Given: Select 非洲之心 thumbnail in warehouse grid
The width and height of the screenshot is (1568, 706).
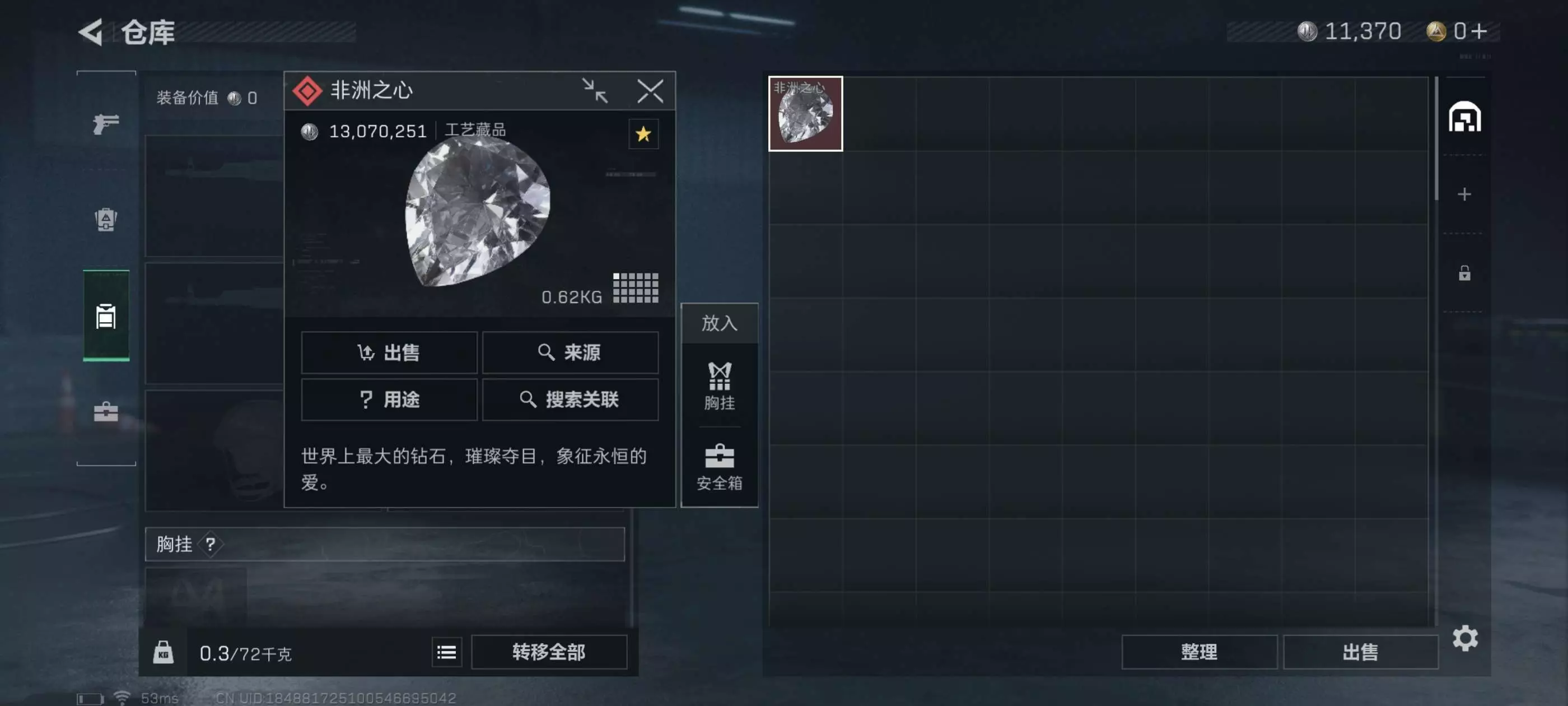Looking at the screenshot, I should (805, 113).
